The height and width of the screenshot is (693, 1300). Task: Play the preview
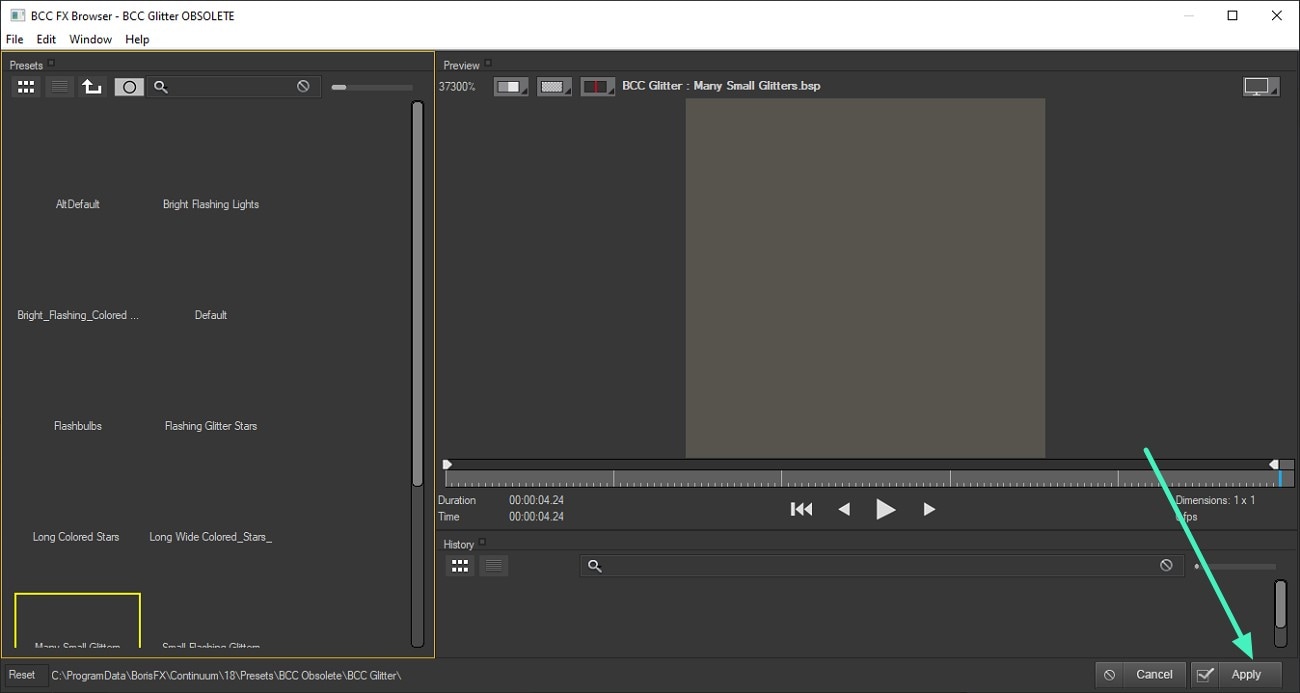click(x=885, y=509)
